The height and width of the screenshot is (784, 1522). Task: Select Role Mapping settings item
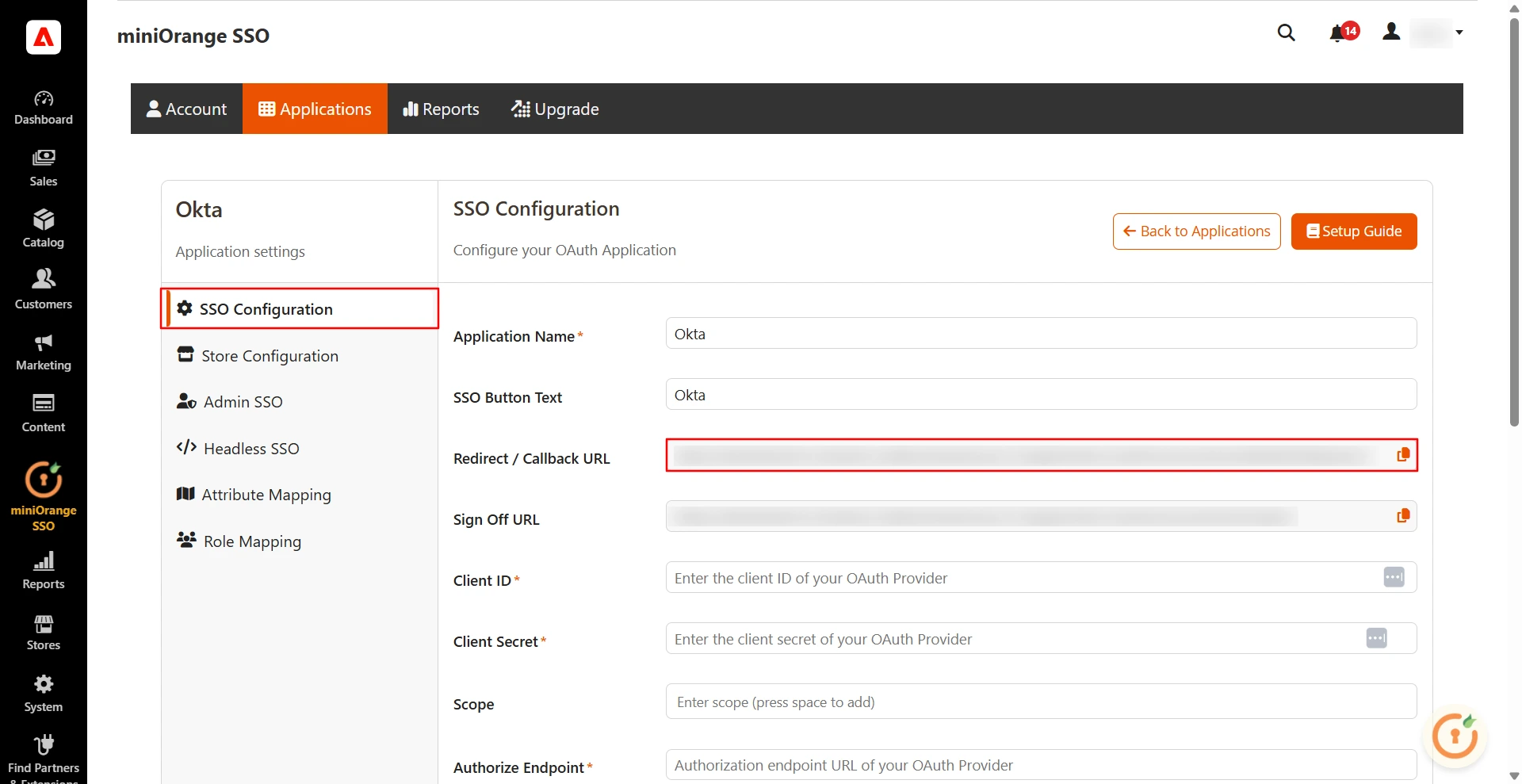pos(300,541)
